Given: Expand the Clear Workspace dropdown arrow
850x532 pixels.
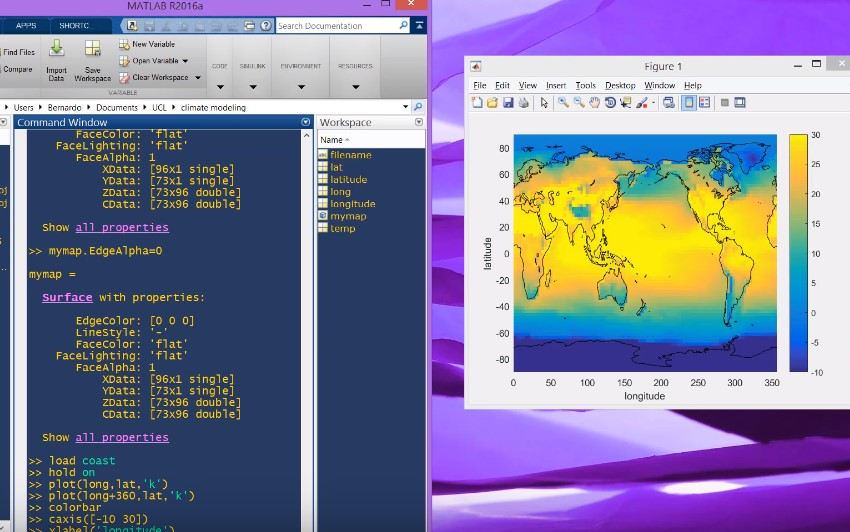Looking at the screenshot, I should pos(198,78).
